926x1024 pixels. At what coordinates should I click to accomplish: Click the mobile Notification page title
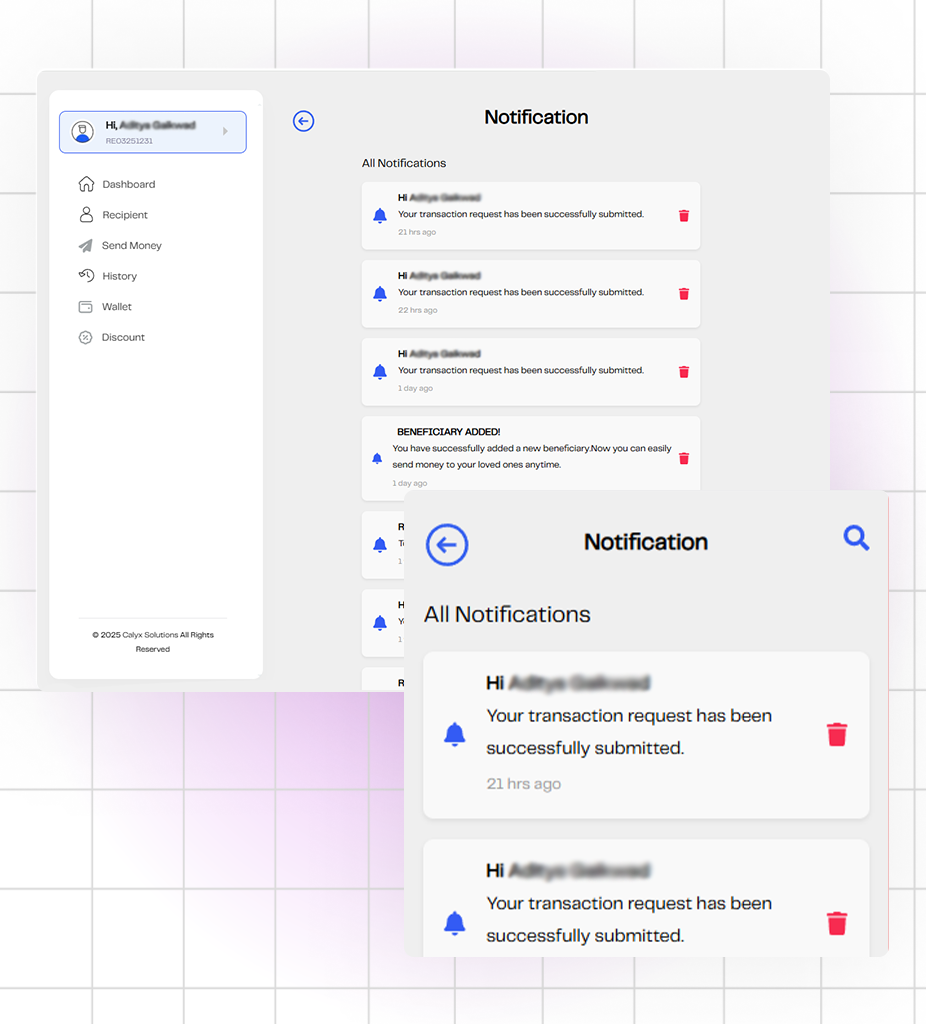pos(646,542)
